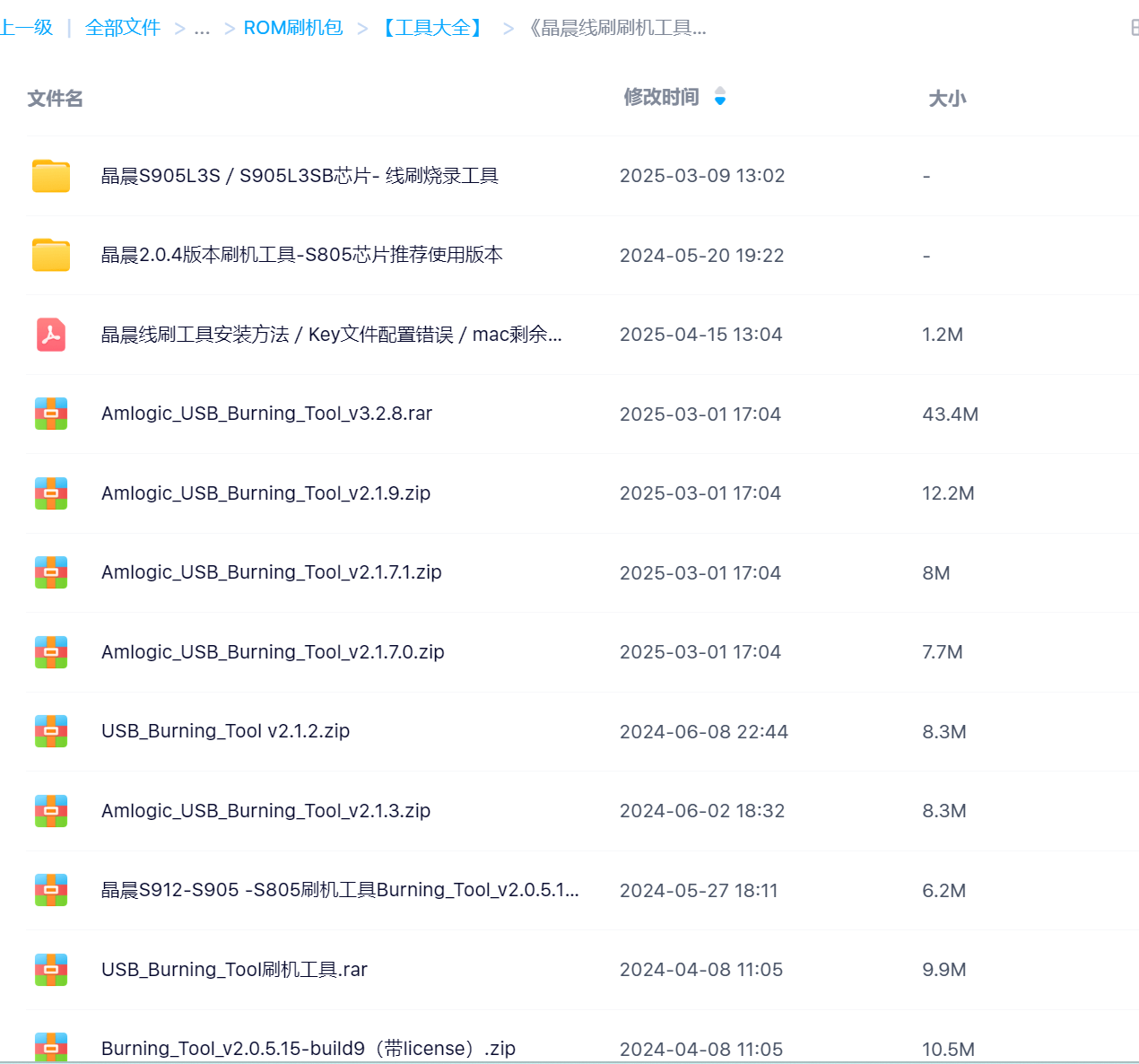The image size is (1139, 1064).
Task: Select the Amlogic_USB_Burning_Tool_v2.1.7.0.zip file name
Action: tap(273, 652)
